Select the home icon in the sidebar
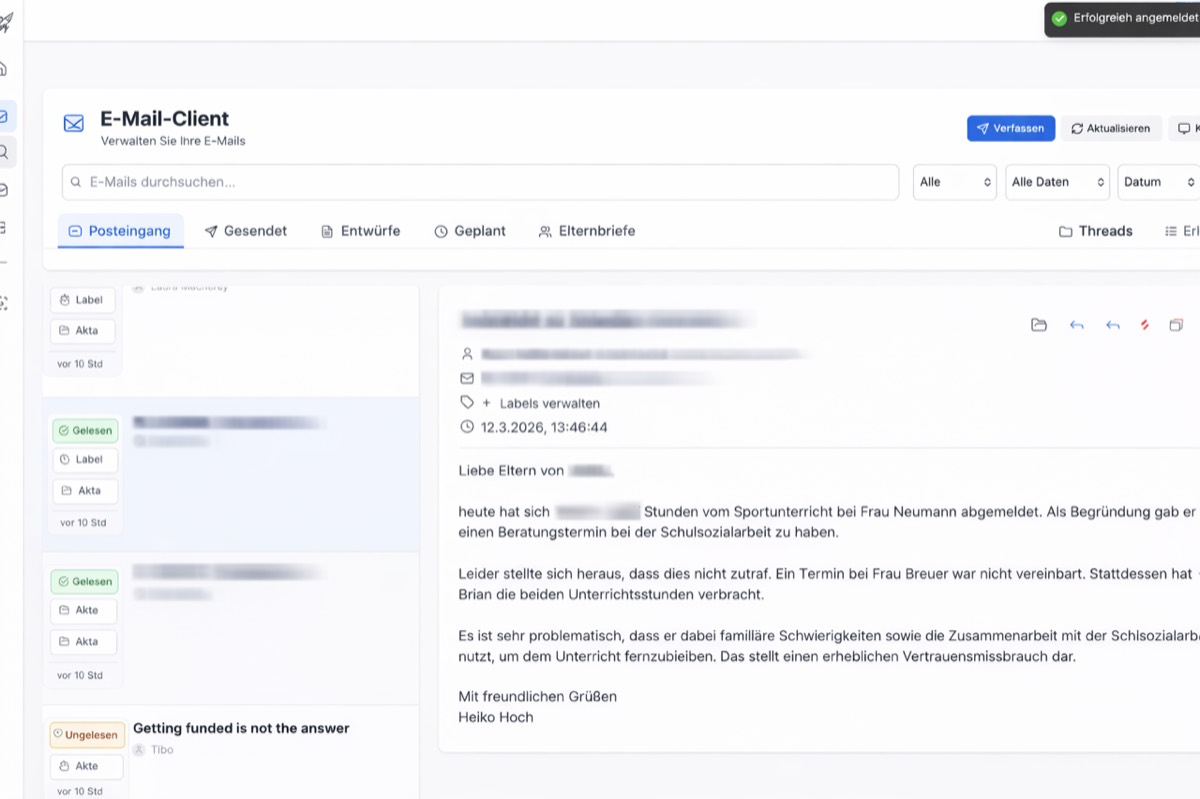This screenshot has width=1200, height=799. [8, 70]
